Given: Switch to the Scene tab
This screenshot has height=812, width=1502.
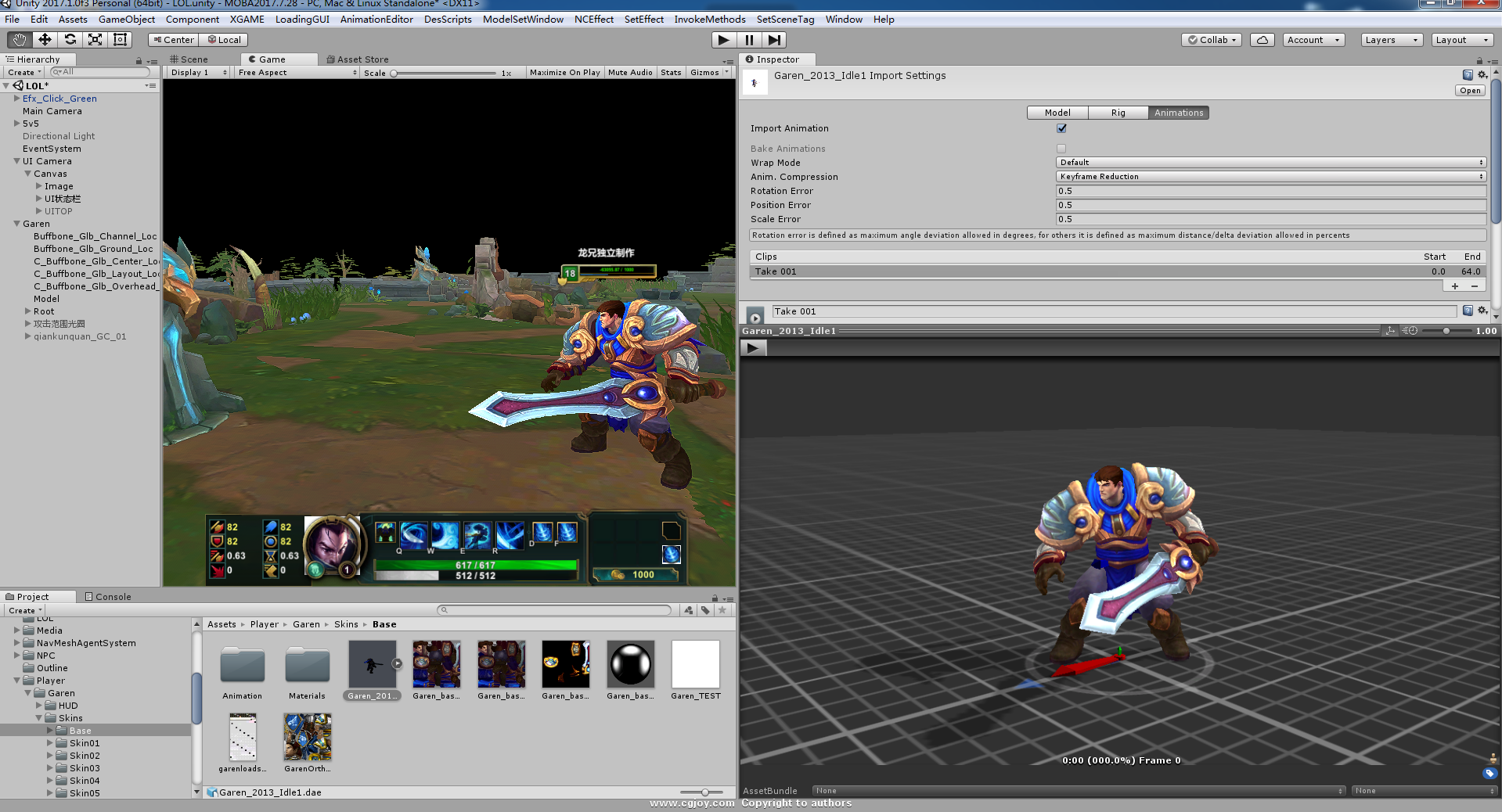Looking at the screenshot, I should (189, 59).
